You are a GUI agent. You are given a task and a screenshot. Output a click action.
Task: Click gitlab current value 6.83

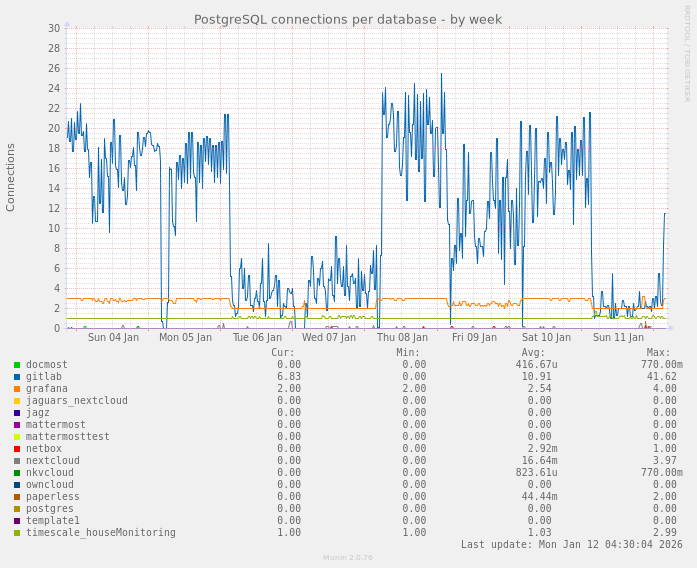289,376
